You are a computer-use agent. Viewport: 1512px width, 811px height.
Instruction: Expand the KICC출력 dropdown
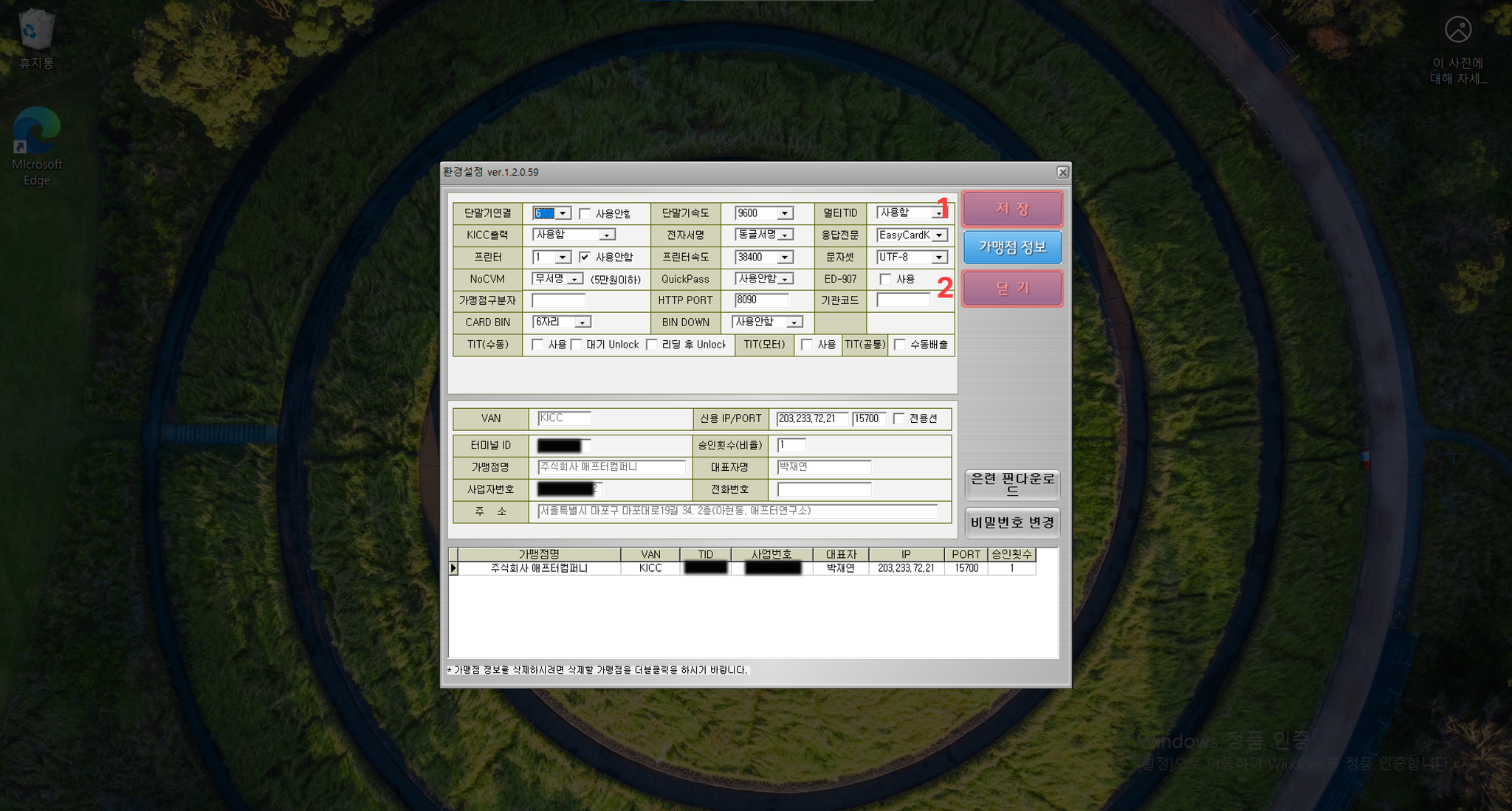tap(607, 235)
